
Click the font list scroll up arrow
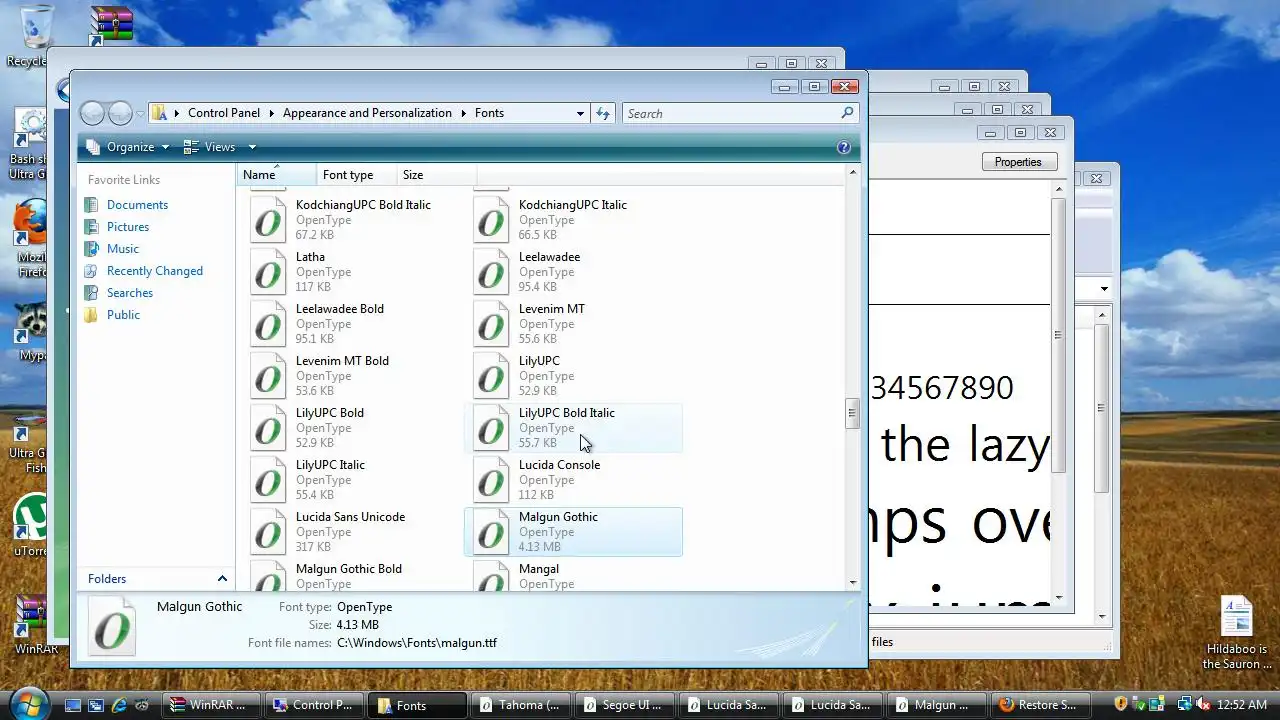[852, 173]
